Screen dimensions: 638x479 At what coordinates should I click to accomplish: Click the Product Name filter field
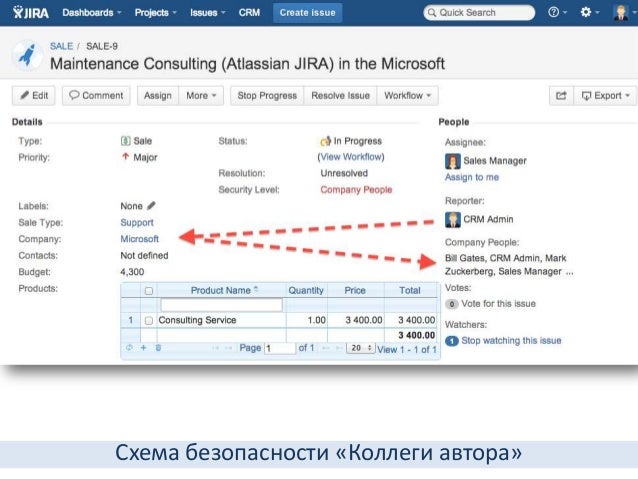pyautogui.click(x=221, y=305)
